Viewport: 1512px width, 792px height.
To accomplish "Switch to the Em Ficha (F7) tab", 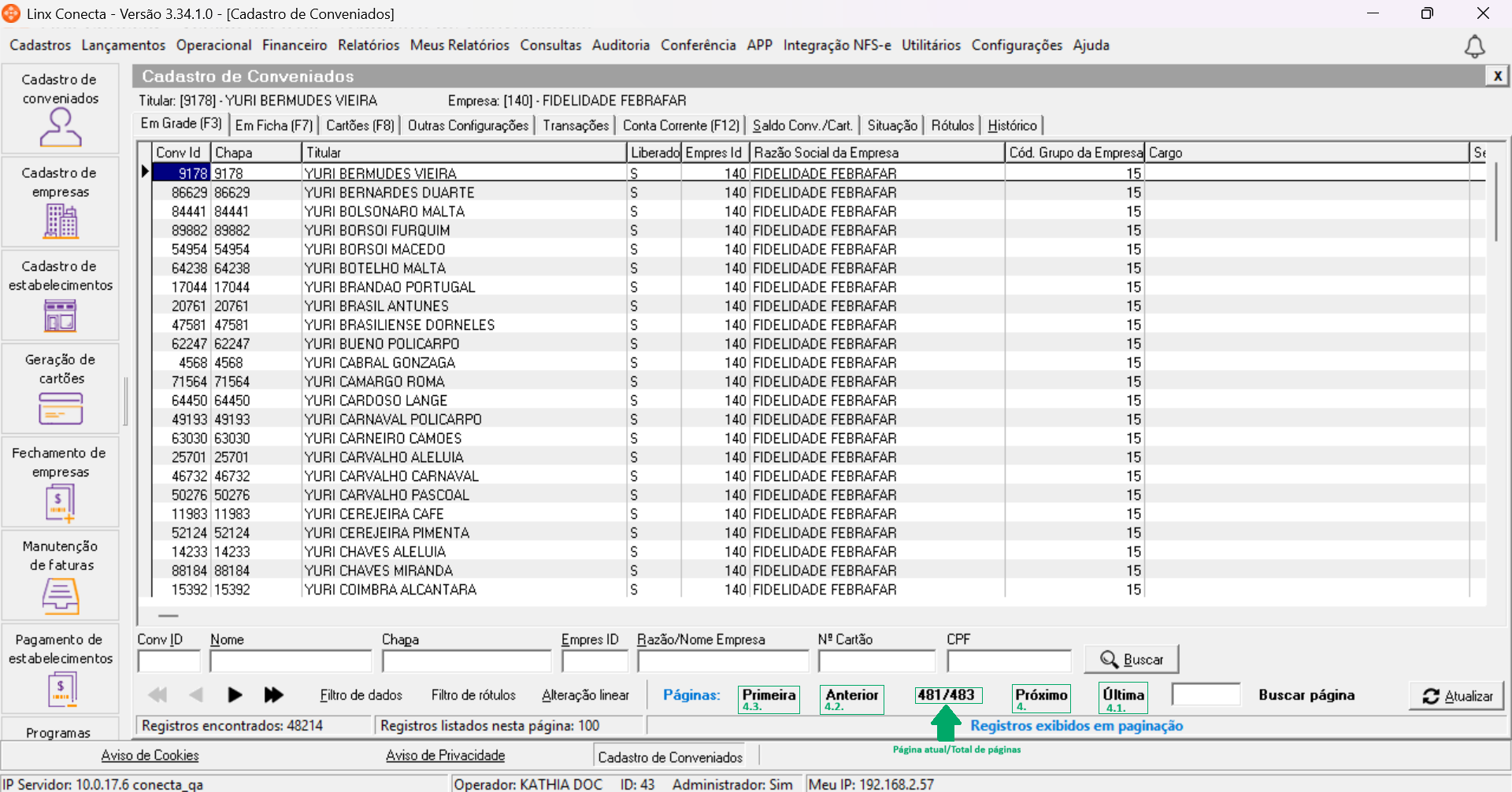I will coord(274,125).
